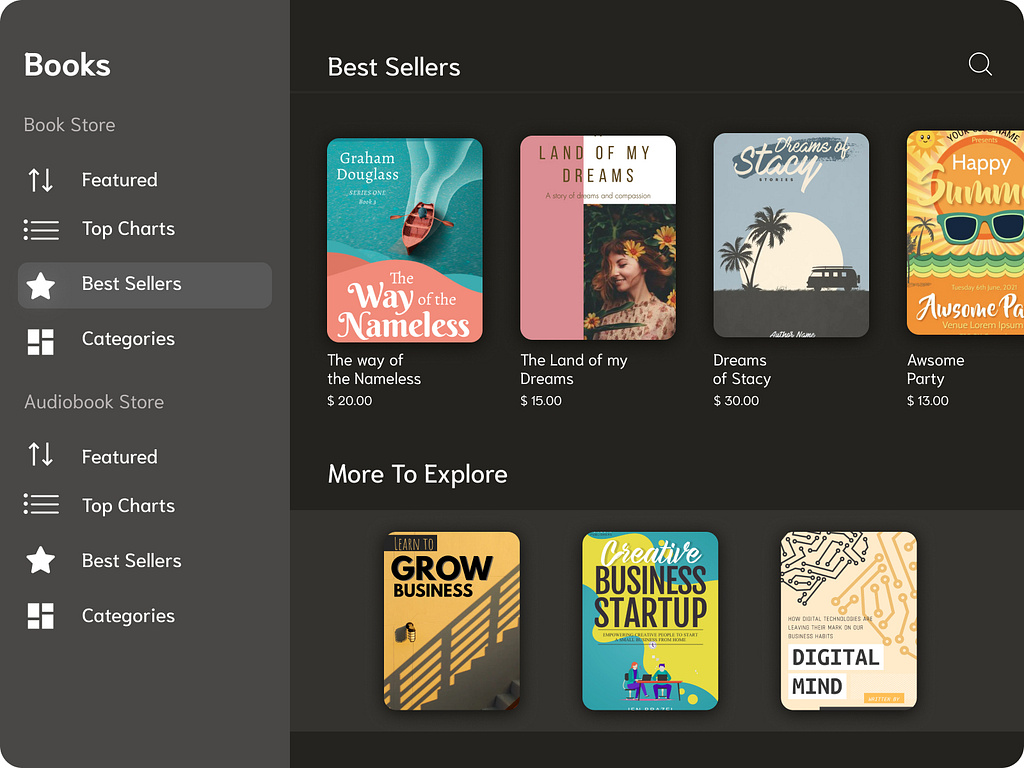The image size is (1024, 768).
Task: Click the Audiobook Store Best Sellers star icon
Action: [x=41, y=560]
